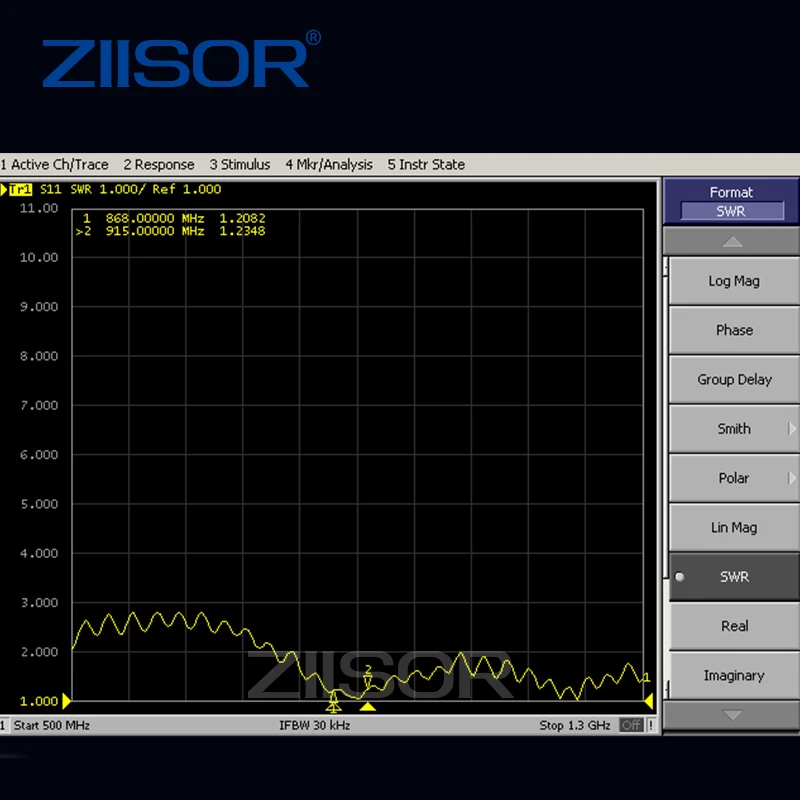The height and width of the screenshot is (800, 800).
Task: Click the Ref 1.000 reference value text
Action: click(187, 189)
